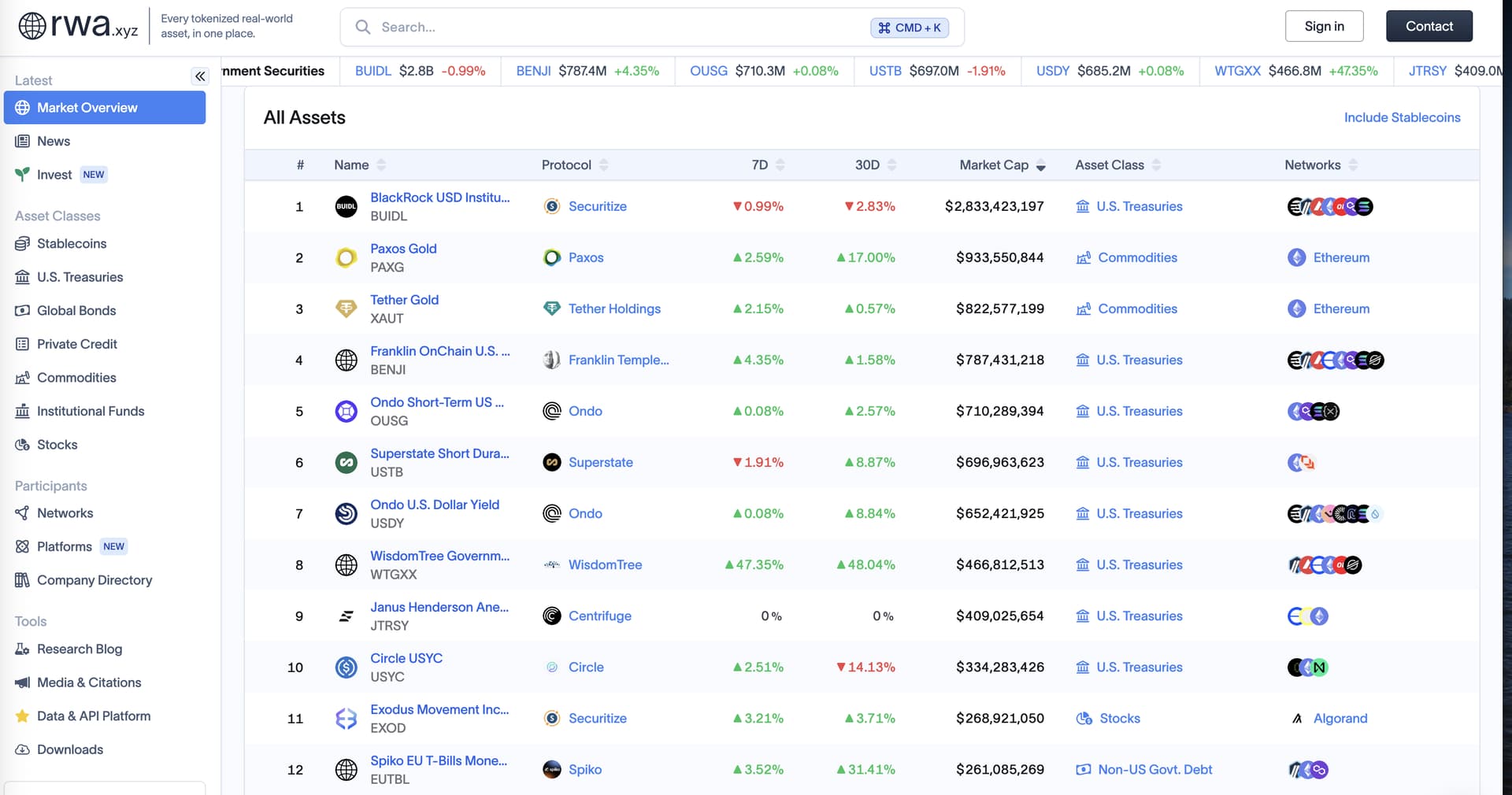The width and height of the screenshot is (1512, 795).
Task: Click the Contact button
Action: point(1429,26)
